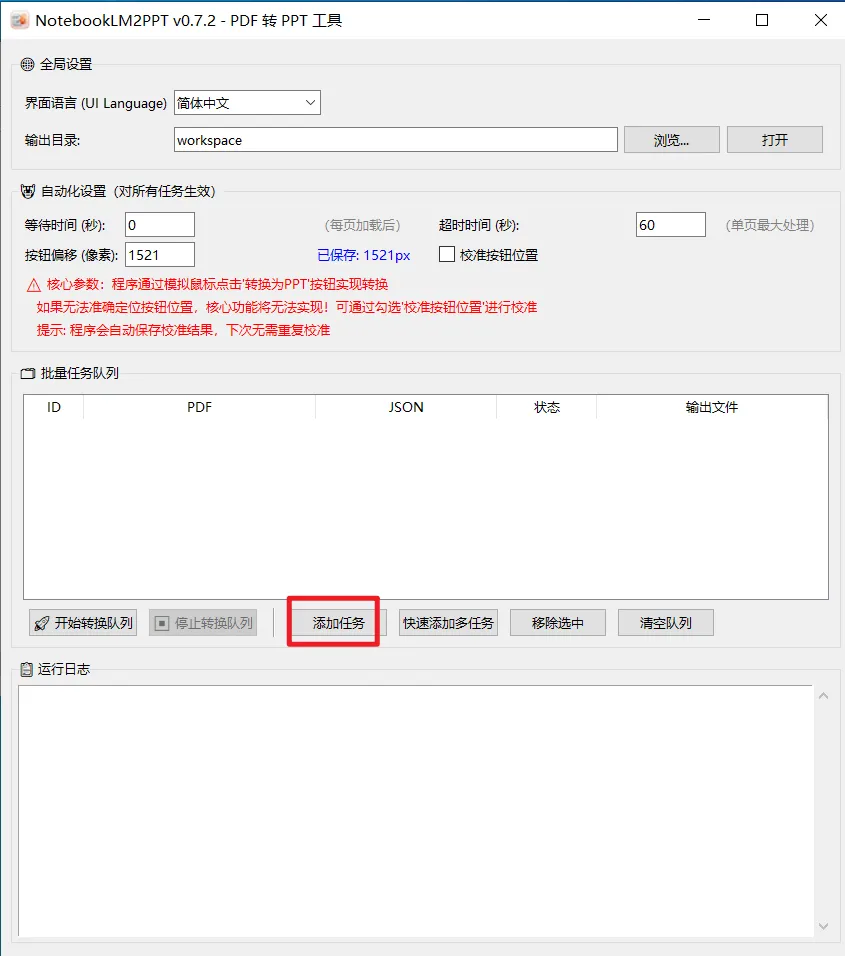The image size is (845, 956).
Task: Click the ID column header
Action: (x=54, y=407)
